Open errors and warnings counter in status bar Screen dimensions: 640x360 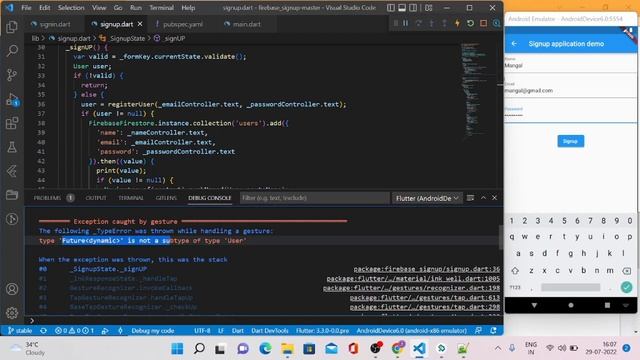click(74, 331)
